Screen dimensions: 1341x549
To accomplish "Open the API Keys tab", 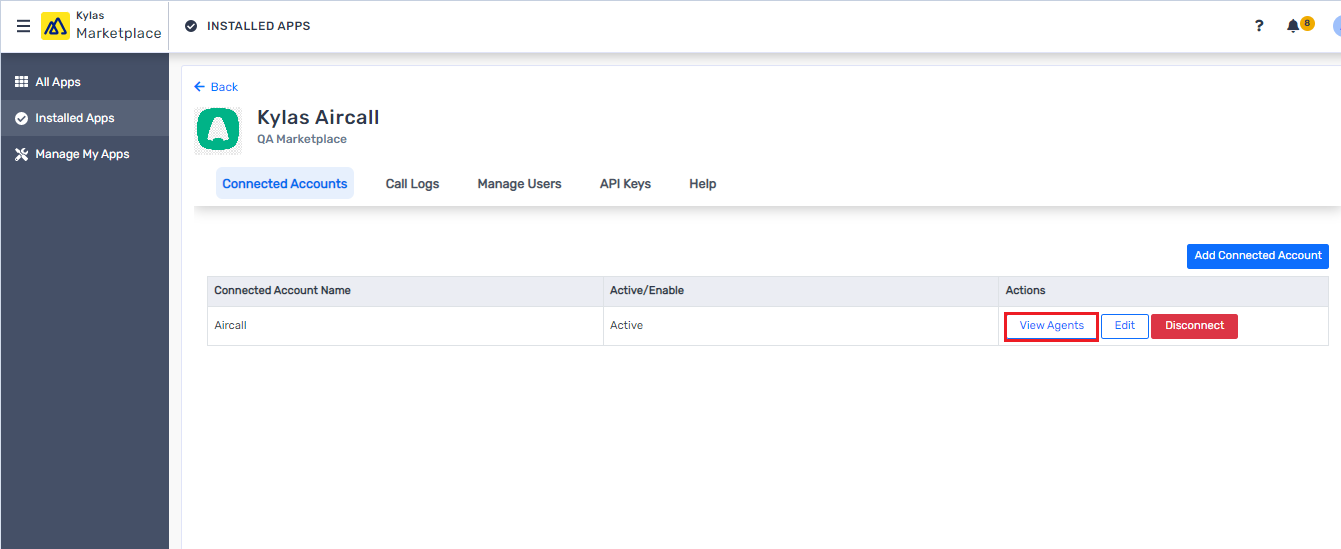I will pos(625,184).
